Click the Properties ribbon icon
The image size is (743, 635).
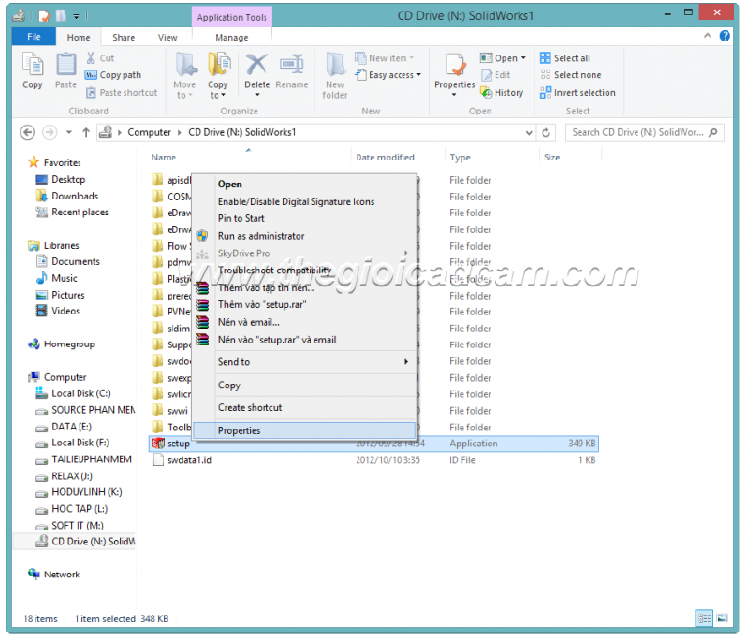pyautogui.click(x=455, y=65)
